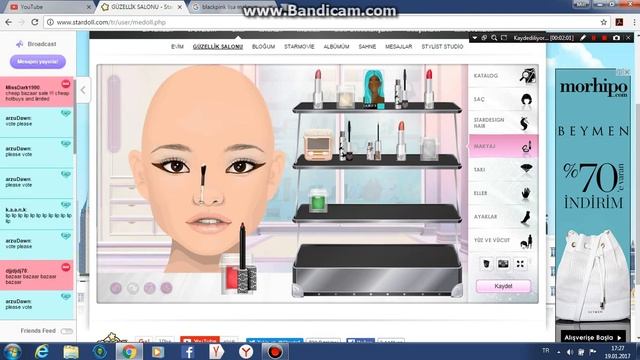Click the Alışverişe Başla ad button
640x360 pixels.
click(x=593, y=338)
